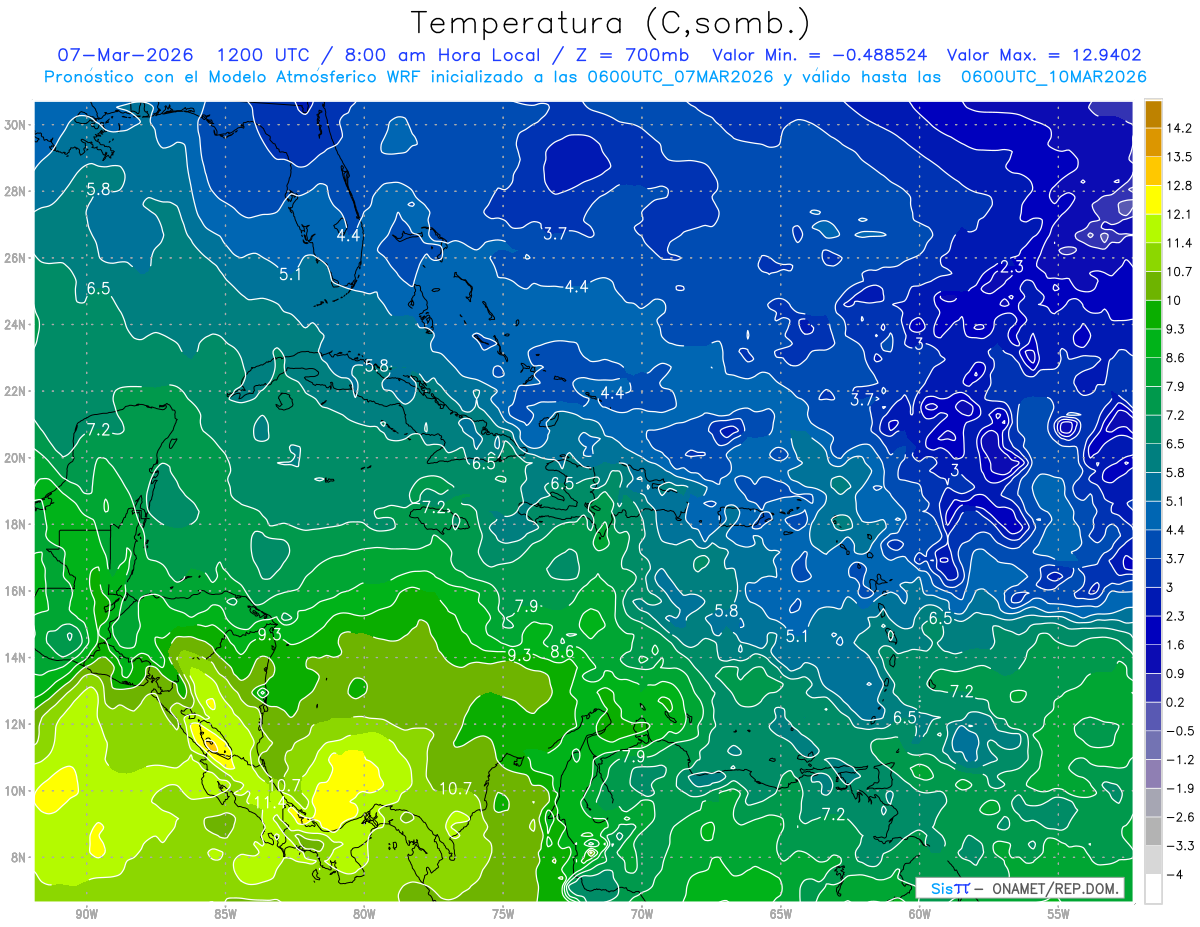Viewport: 1200px width, 927px height.
Task: Click the "3.7" contour label near 28N
Action: [x=555, y=234]
